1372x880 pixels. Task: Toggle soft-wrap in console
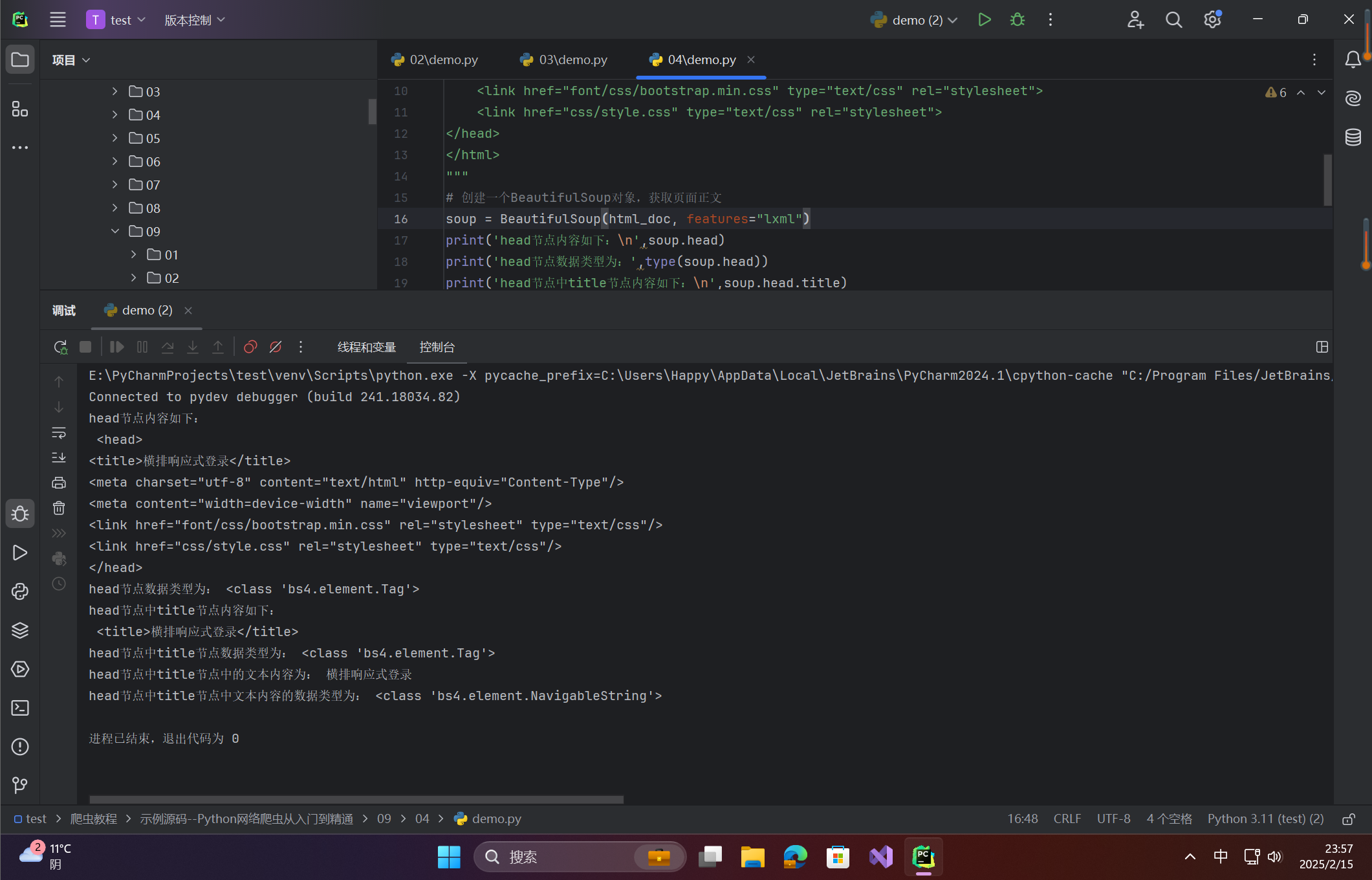(59, 432)
